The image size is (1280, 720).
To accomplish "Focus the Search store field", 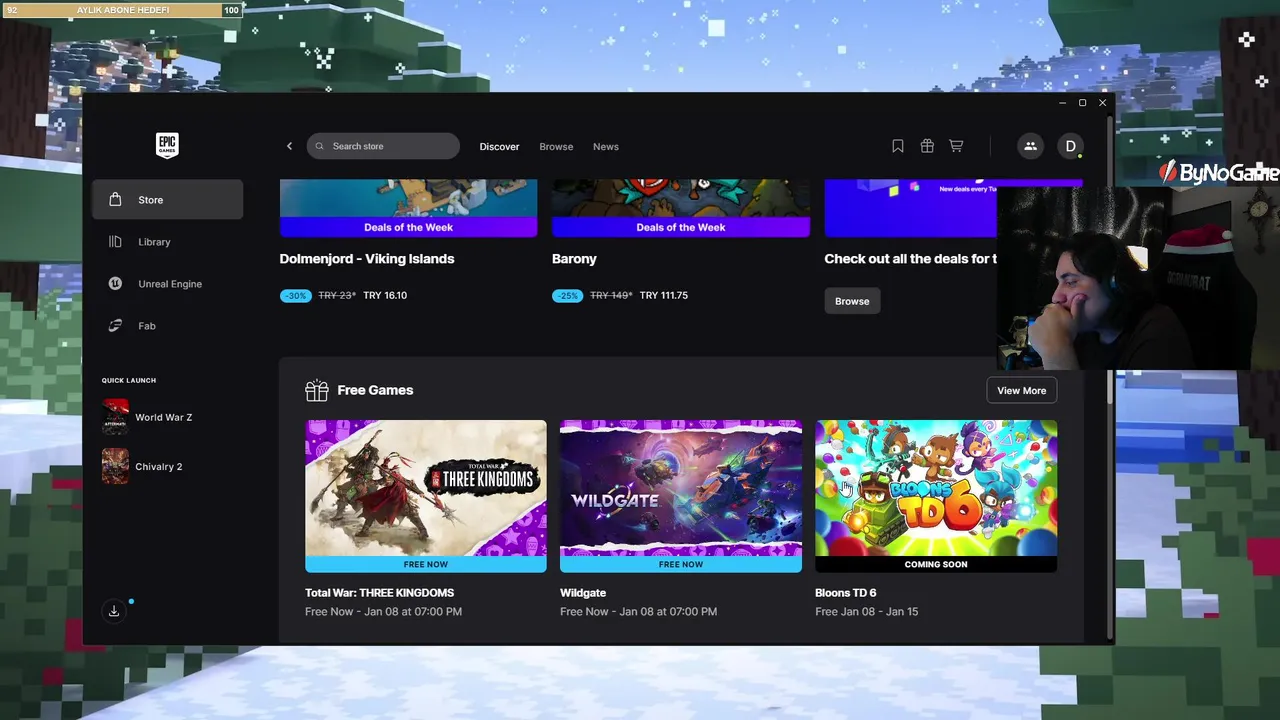I will point(383,146).
